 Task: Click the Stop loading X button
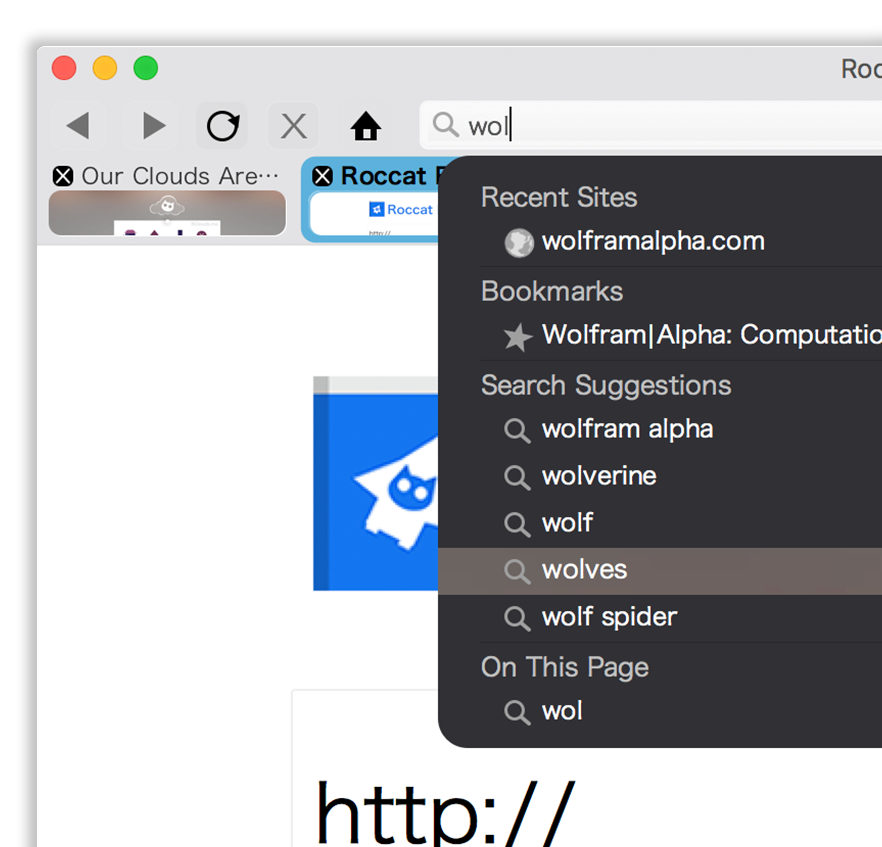pos(293,126)
